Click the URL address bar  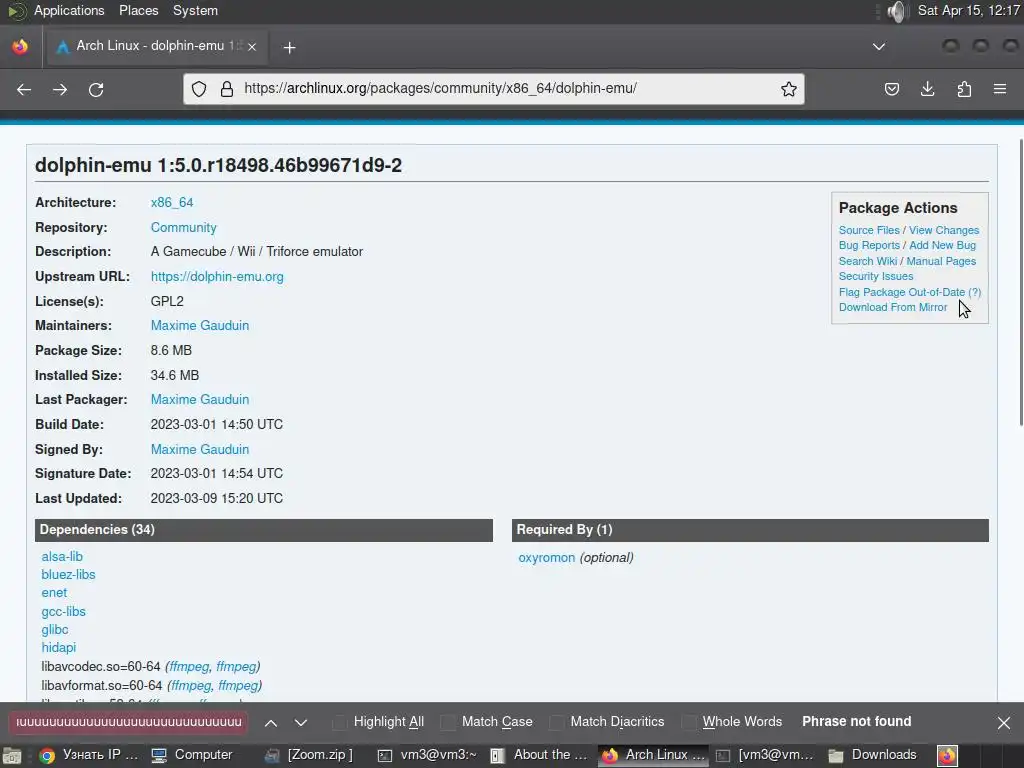click(494, 89)
